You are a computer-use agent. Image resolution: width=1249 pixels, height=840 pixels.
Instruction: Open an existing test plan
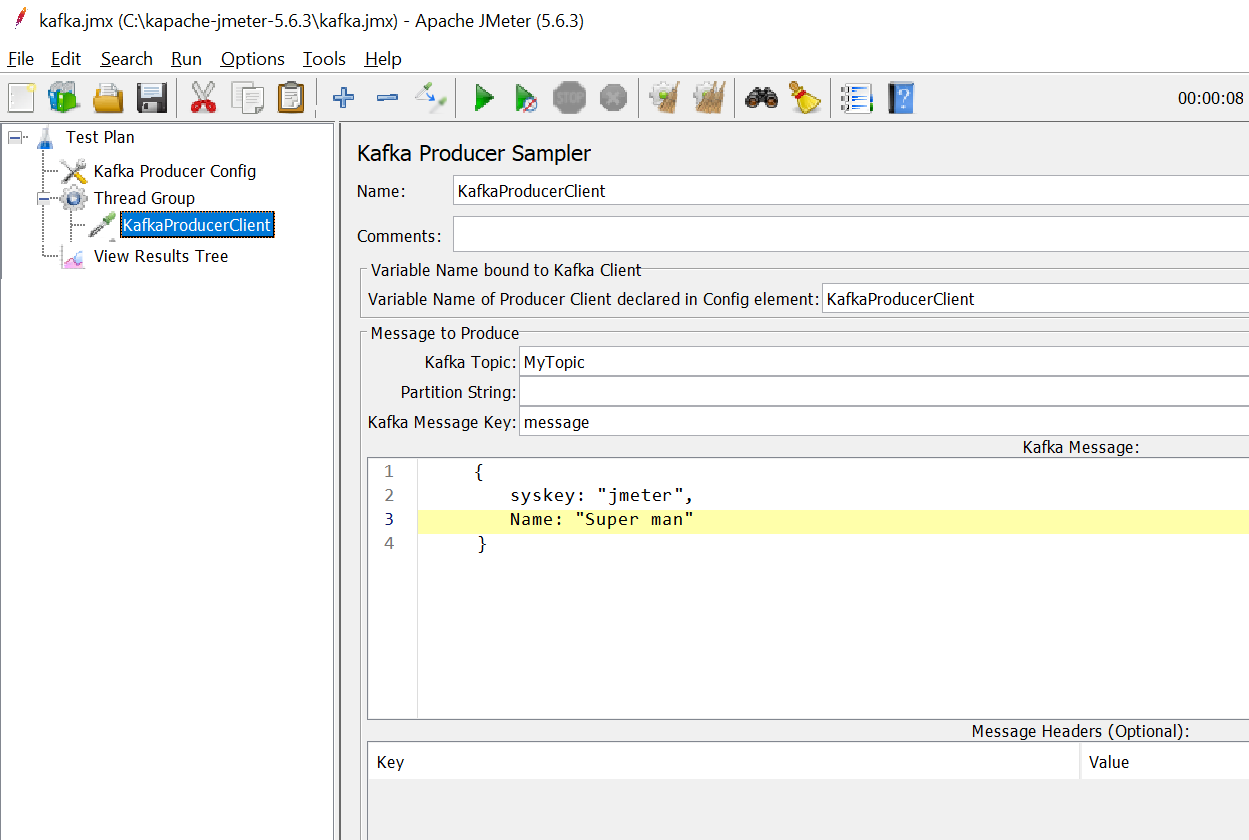click(x=107, y=97)
